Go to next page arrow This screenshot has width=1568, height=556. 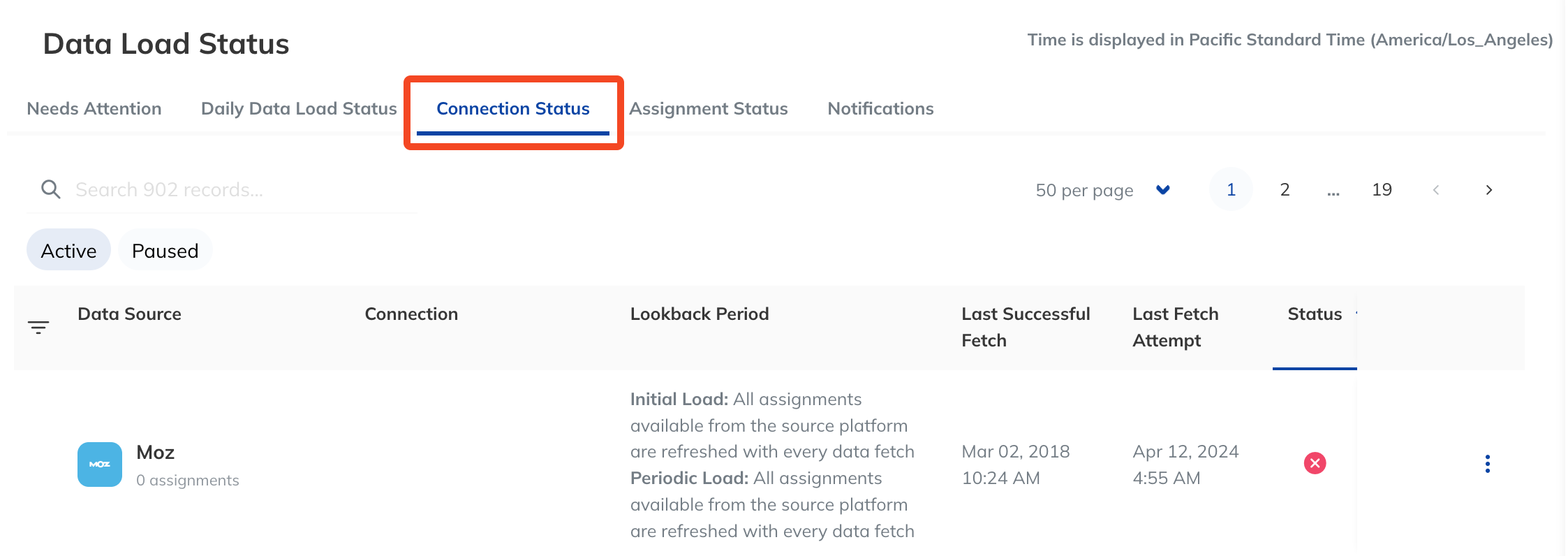(x=1488, y=190)
